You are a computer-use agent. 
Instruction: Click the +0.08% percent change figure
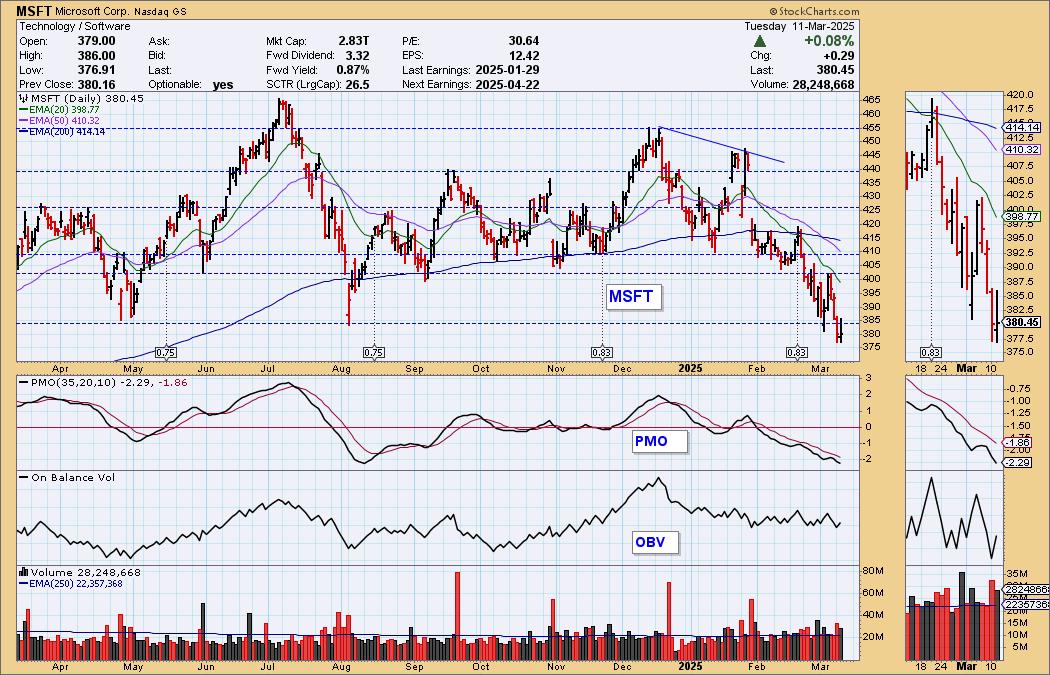pos(829,41)
